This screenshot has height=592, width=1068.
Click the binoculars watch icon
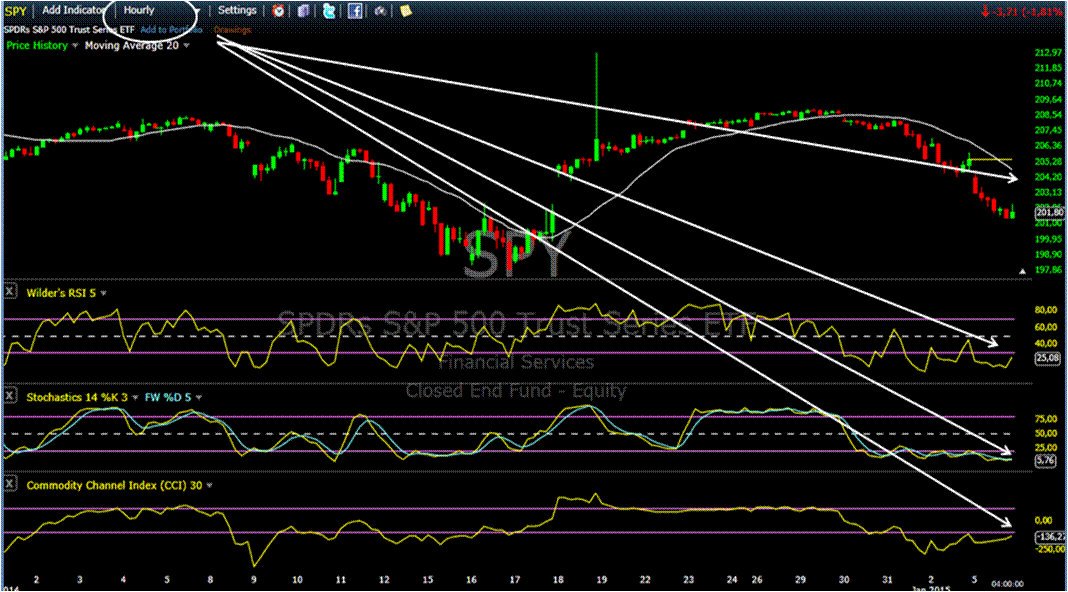pyautogui.click(x=380, y=11)
